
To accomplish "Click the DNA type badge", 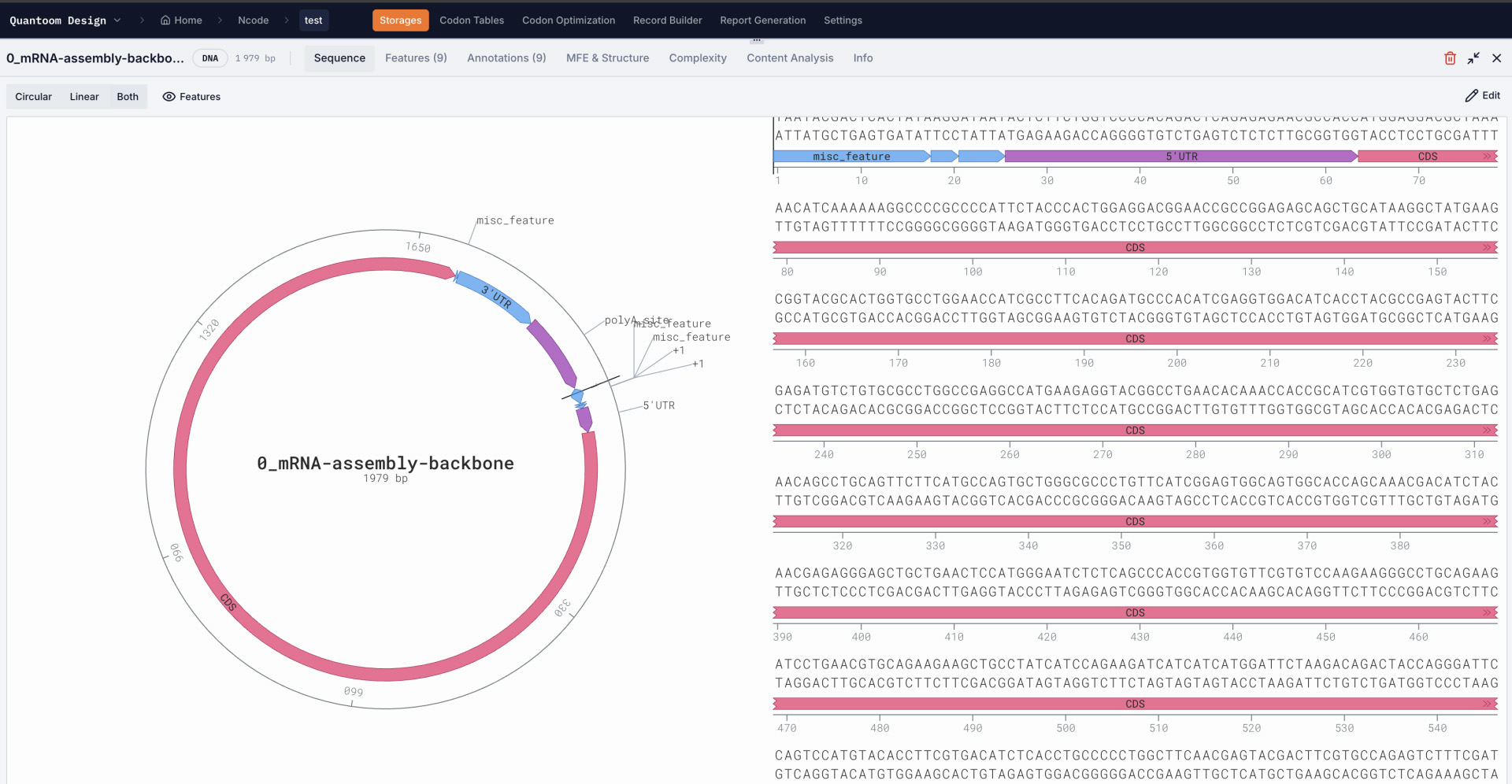I will coord(210,58).
